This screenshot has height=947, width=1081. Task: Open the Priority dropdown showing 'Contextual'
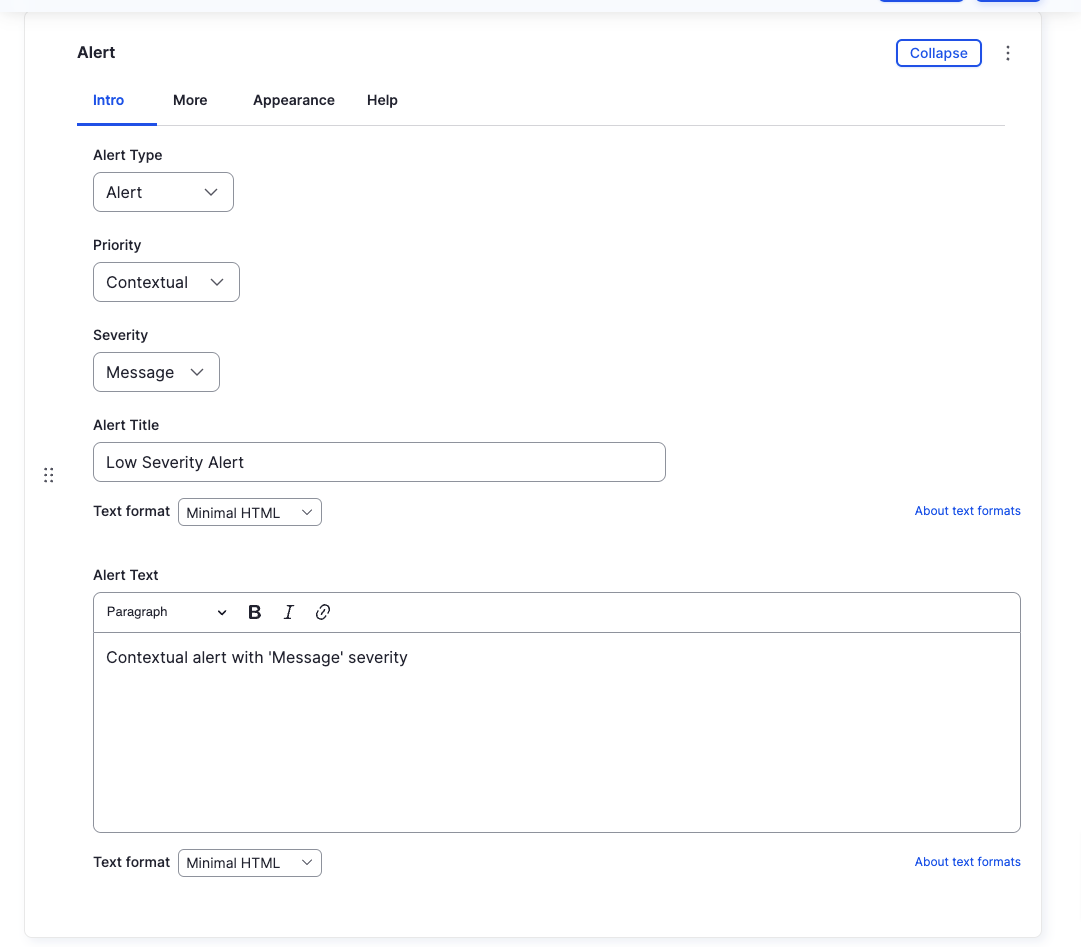166,281
